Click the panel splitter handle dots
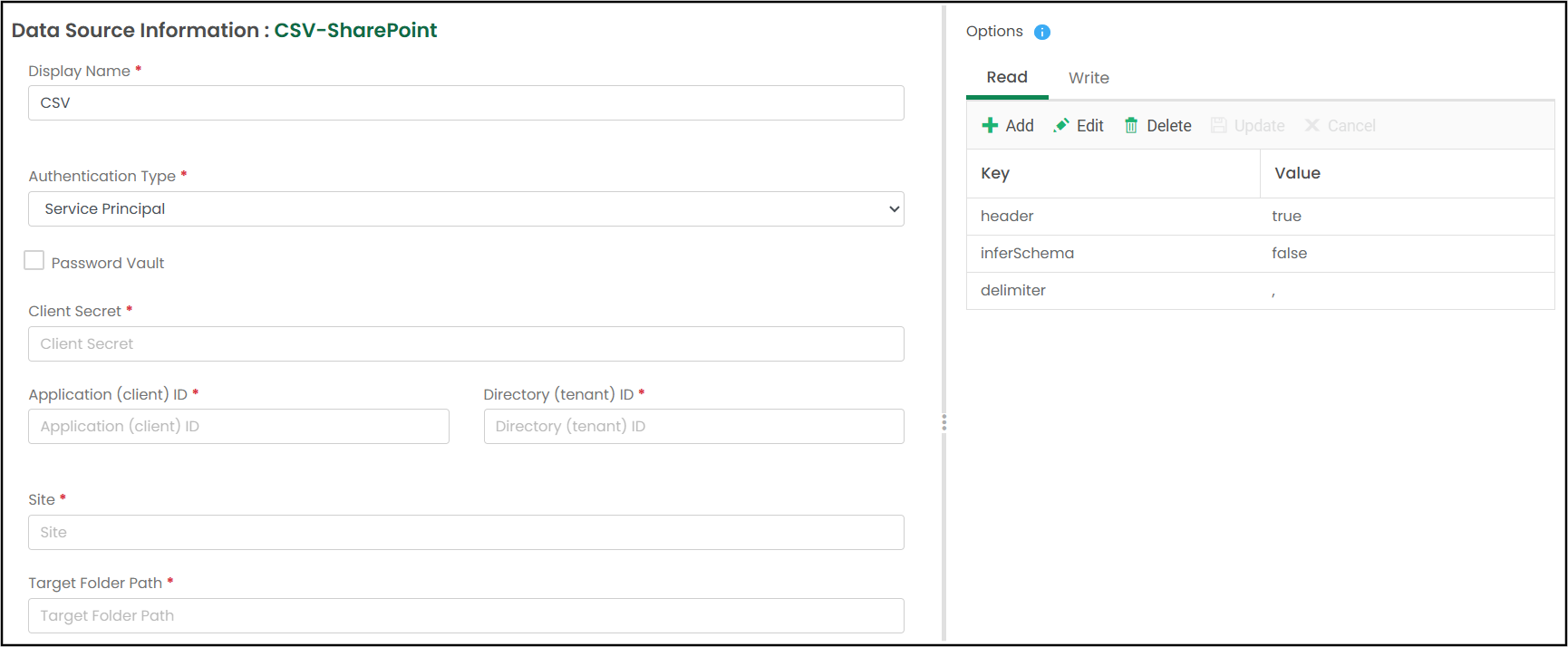The image size is (1568, 647). pyautogui.click(x=944, y=423)
